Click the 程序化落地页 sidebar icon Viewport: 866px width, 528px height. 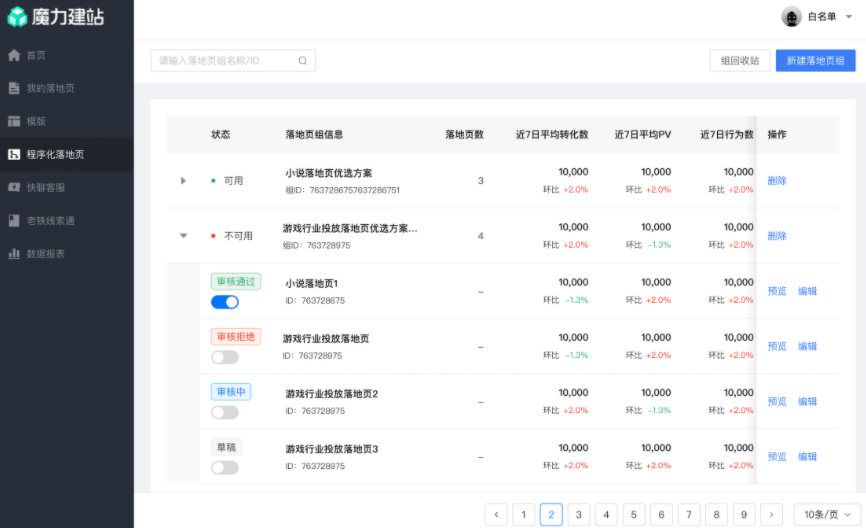14,155
